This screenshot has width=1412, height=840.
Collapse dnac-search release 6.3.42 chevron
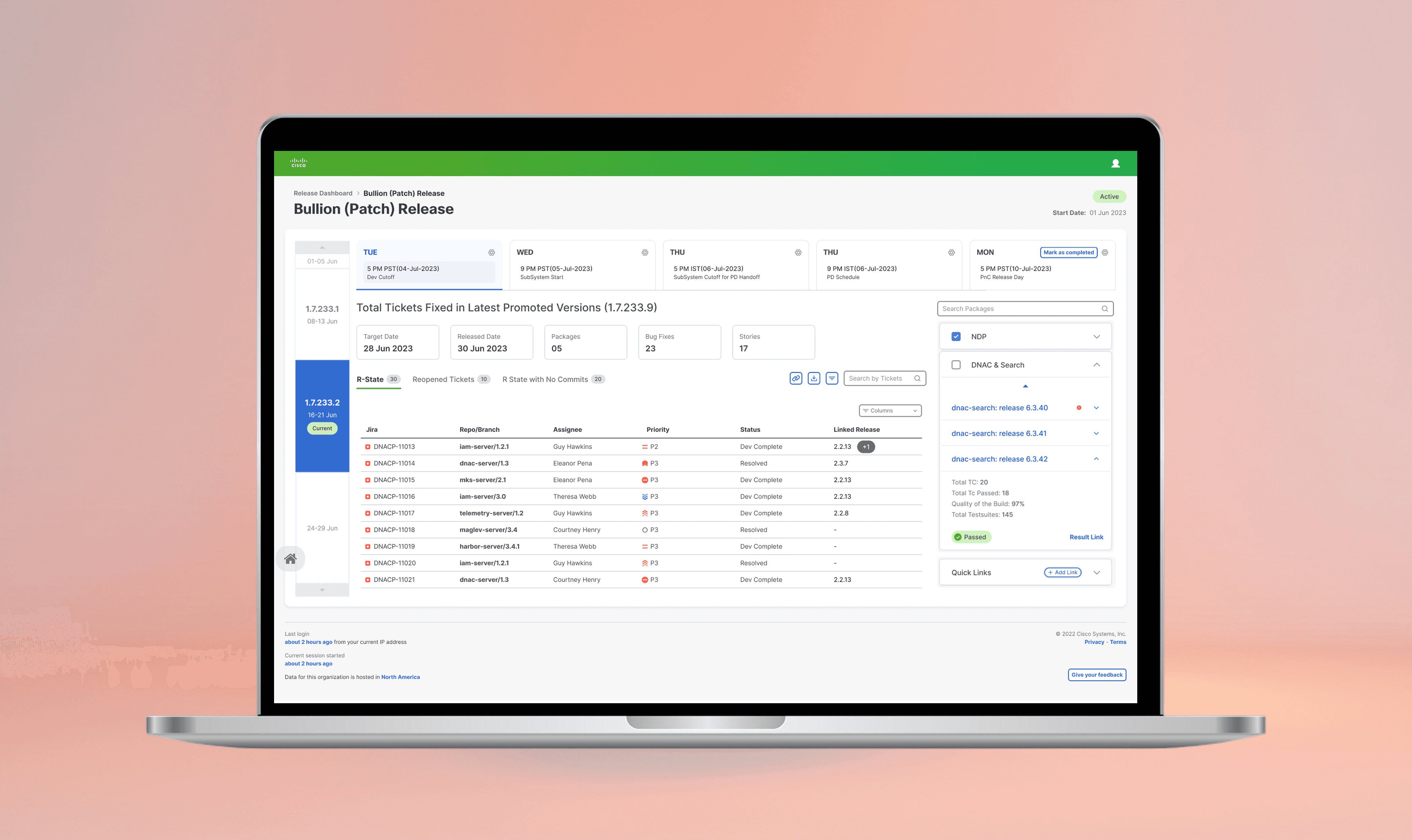(x=1097, y=459)
